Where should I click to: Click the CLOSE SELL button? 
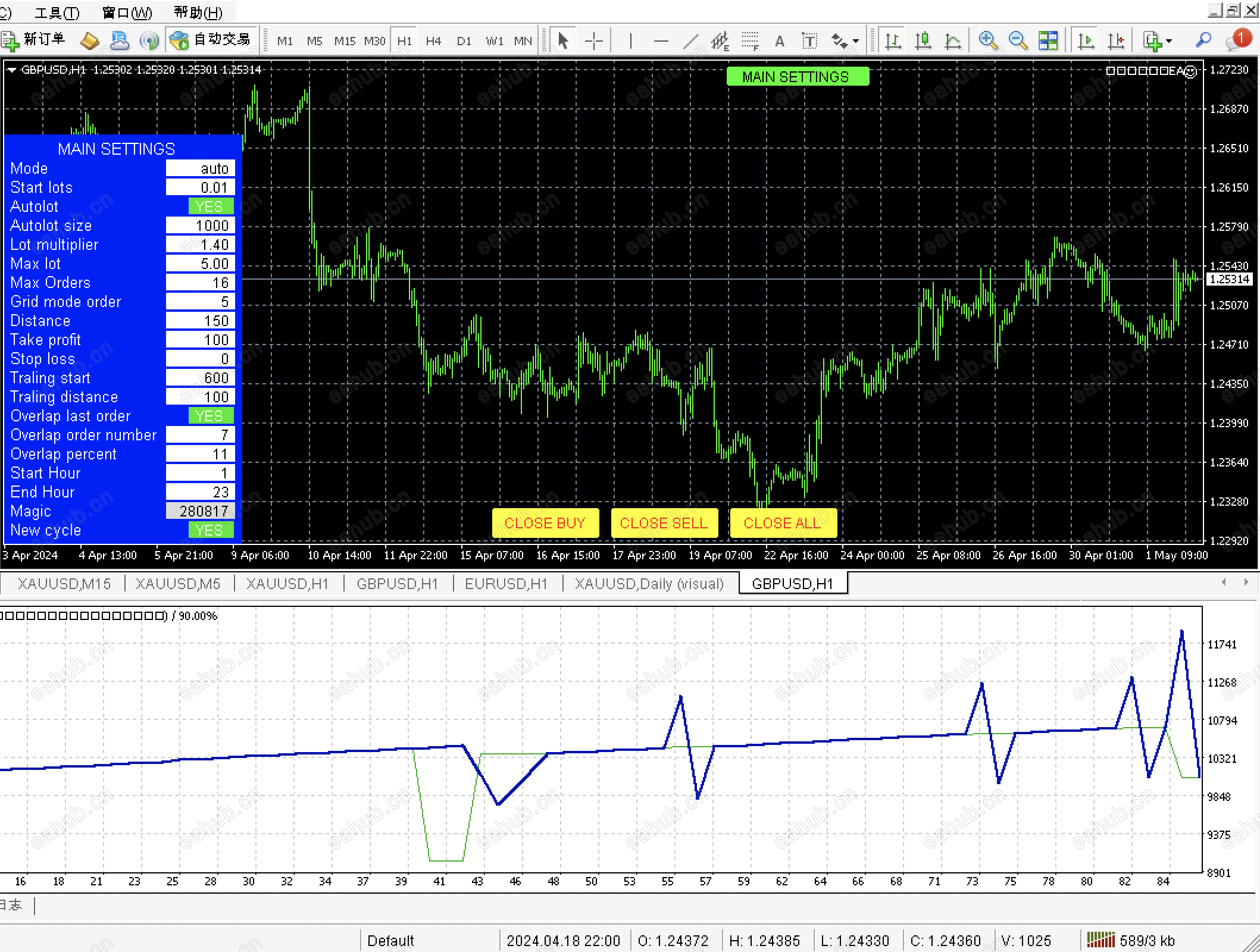[x=664, y=523]
